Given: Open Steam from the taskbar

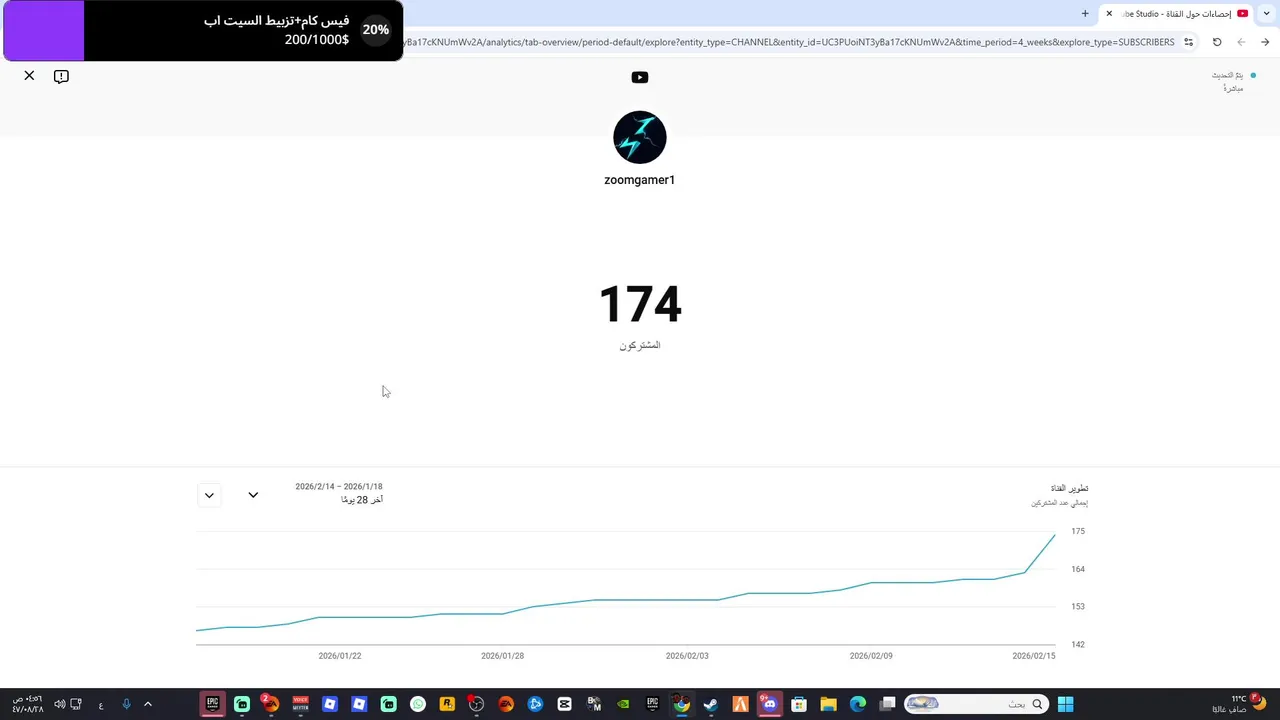Looking at the screenshot, I should coord(711,704).
